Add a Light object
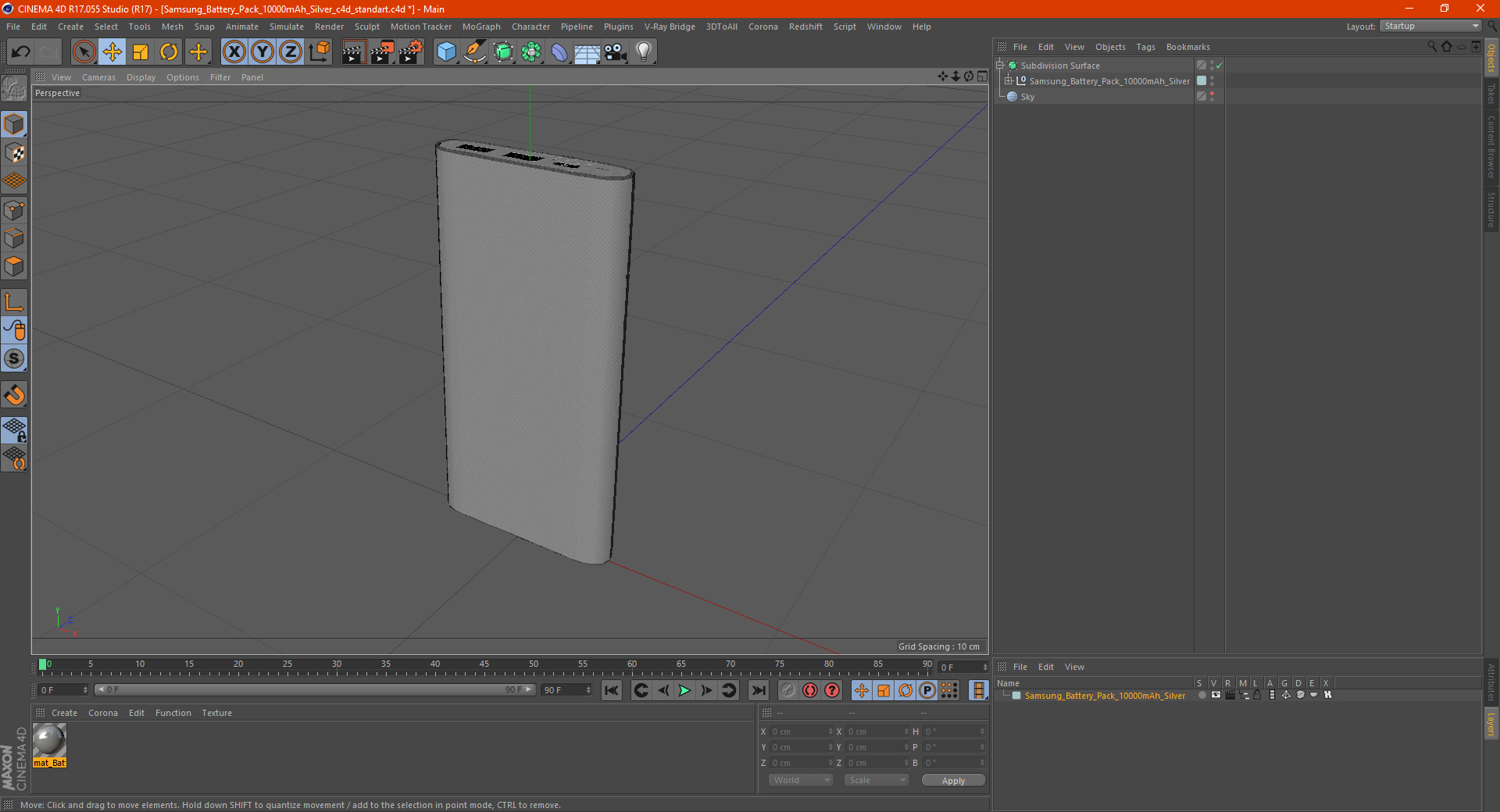The image size is (1500, 812). tap(643, 52)
